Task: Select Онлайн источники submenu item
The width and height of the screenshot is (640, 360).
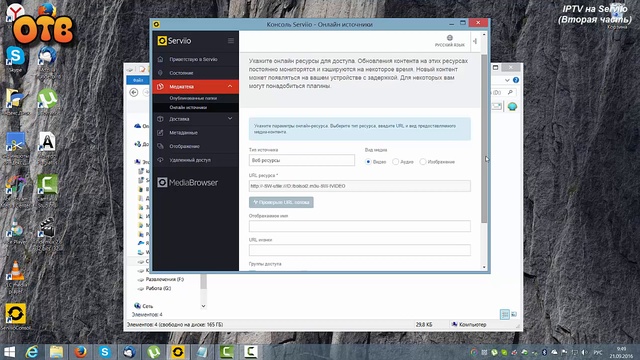Action: 188,107
